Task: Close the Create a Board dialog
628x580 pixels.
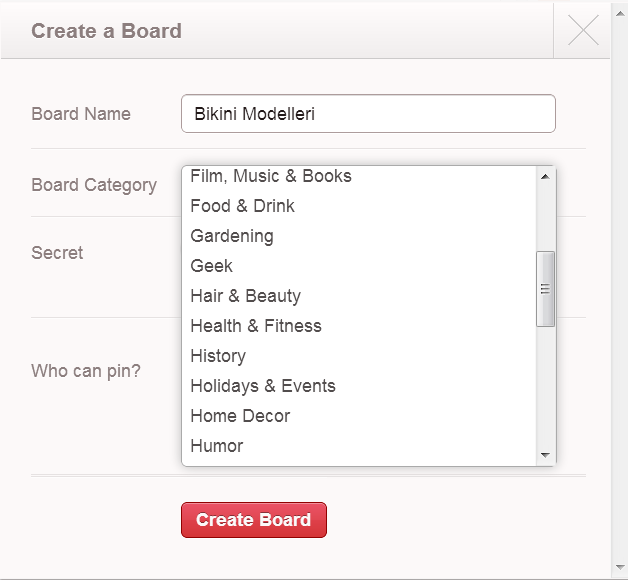Action: pyautogui.click(x=583, y=31)
